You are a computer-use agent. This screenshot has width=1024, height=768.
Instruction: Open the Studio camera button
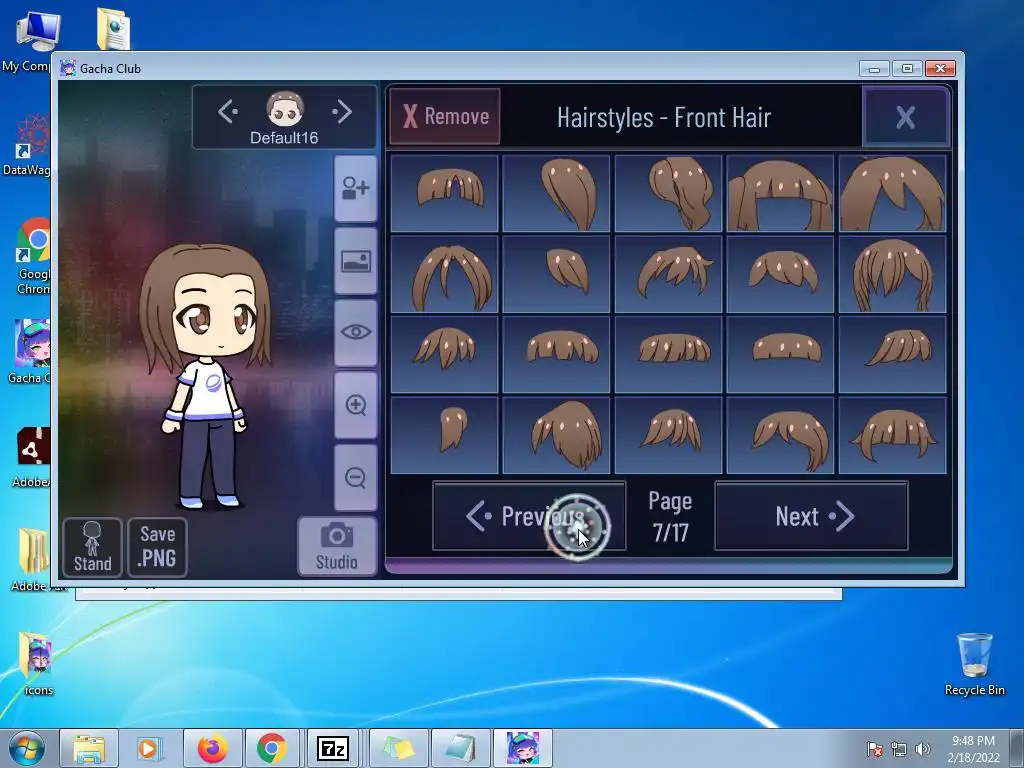click(x=337, y=547)
